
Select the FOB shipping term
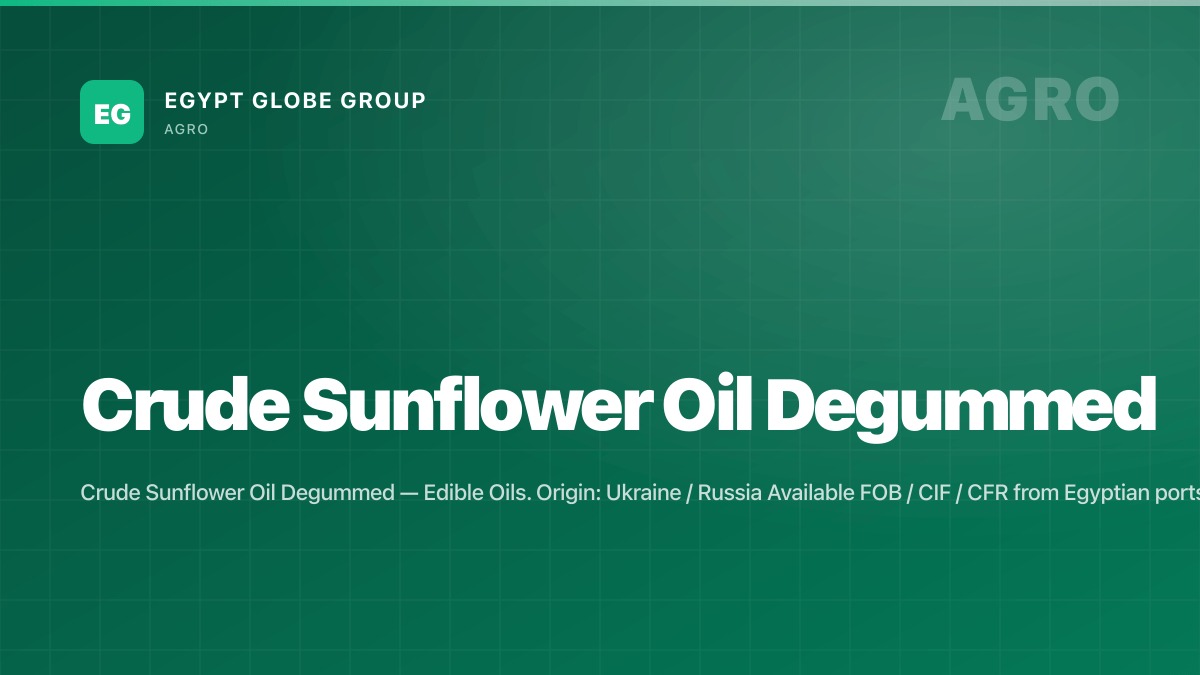coord(872,493)
